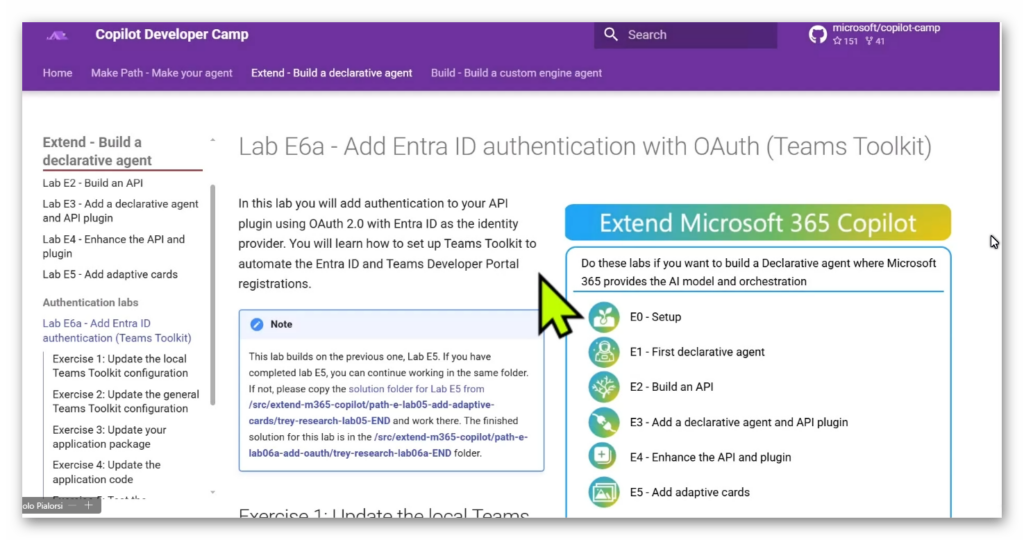Screen dimensions: 1024x540
Task: Open the solution folder for Lab E5 link
Action: pos(416,389)
